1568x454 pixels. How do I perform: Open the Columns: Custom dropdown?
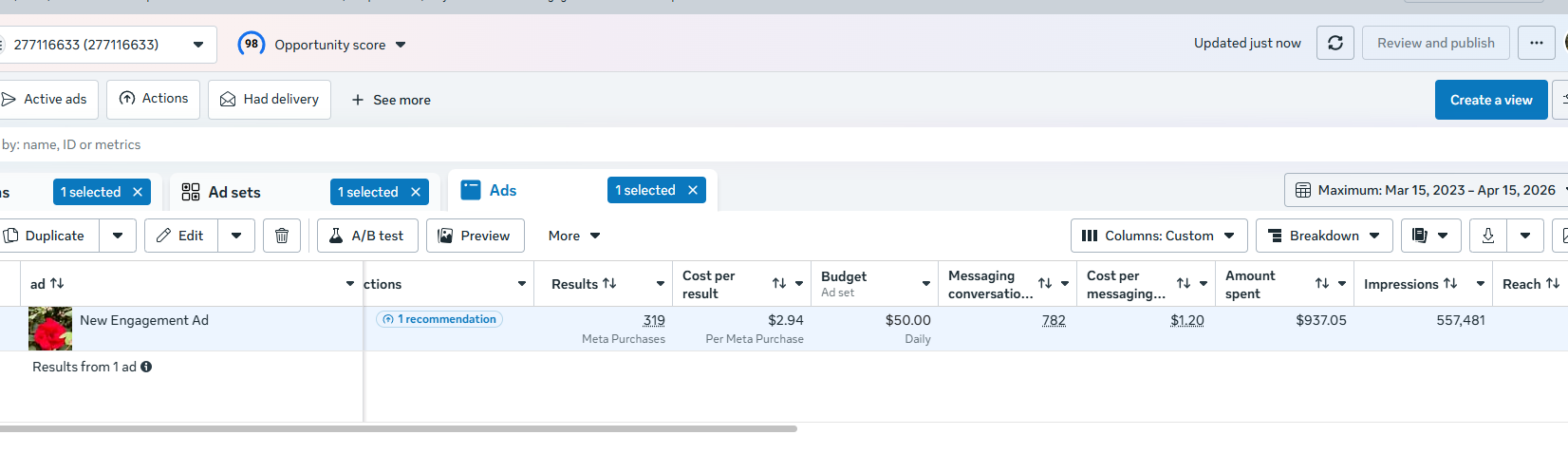click(x=1158, y=236)
